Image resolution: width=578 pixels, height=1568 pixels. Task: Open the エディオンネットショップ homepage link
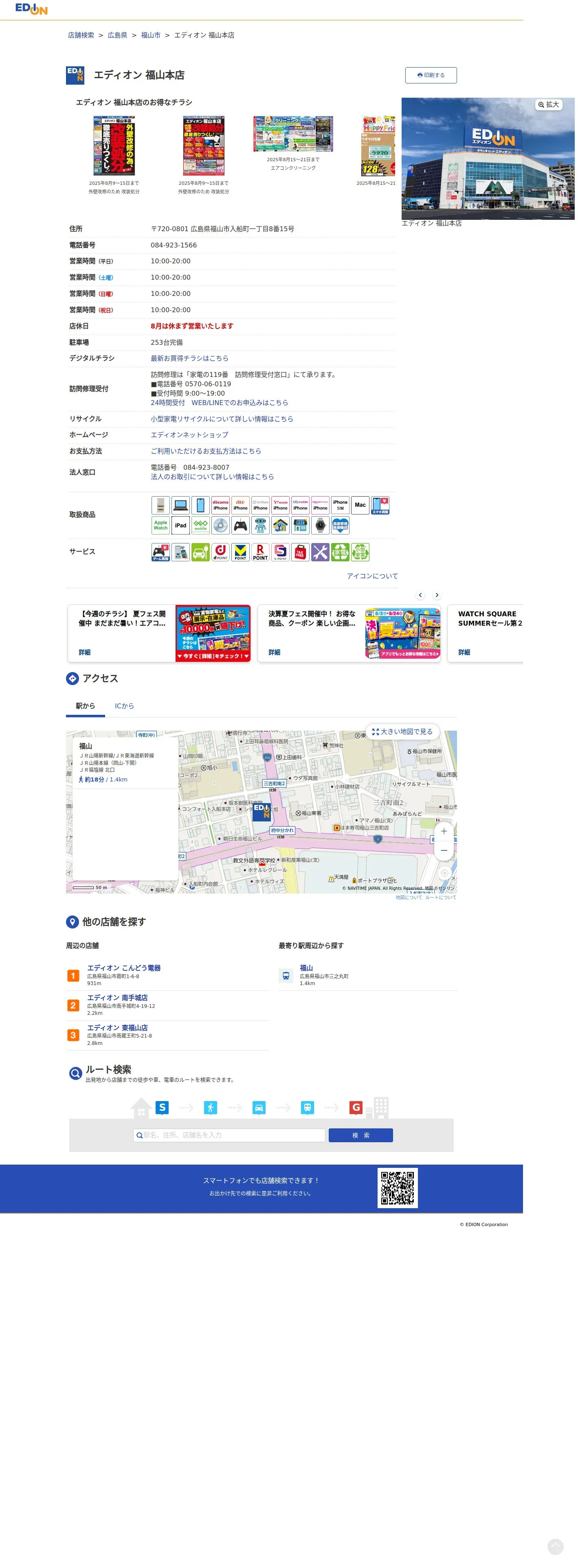tap(189, 435)
